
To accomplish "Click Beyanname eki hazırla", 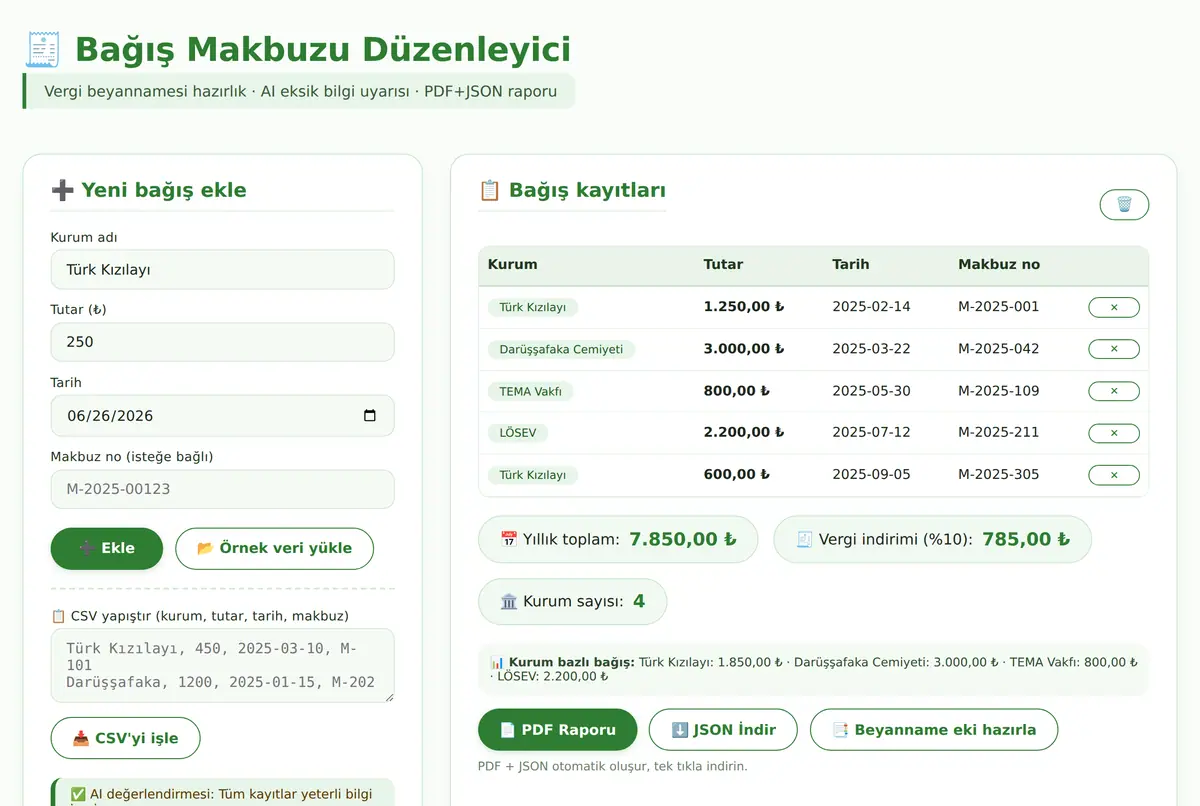I will click(934, 730).
